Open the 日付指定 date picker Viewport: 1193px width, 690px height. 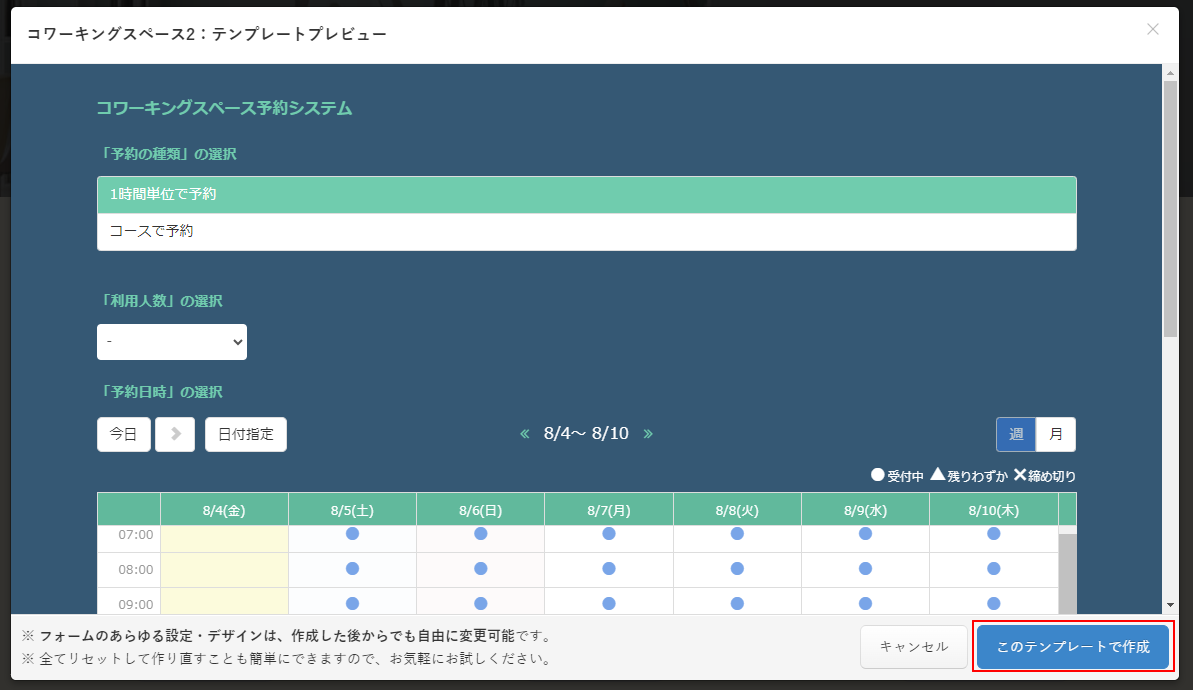coord(246,434)
